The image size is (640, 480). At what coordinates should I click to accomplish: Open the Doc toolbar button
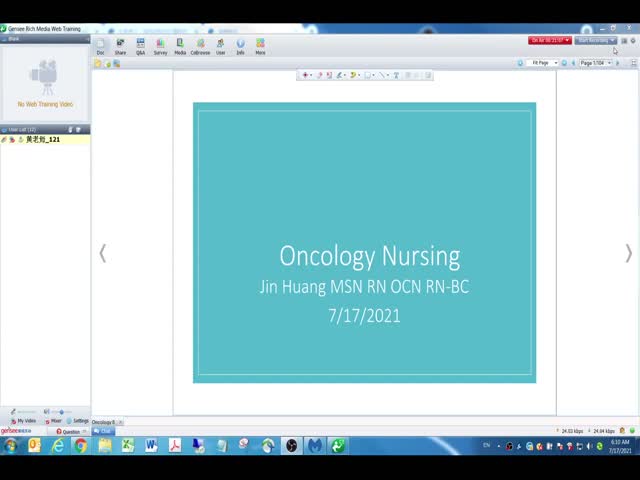[100, 46]
